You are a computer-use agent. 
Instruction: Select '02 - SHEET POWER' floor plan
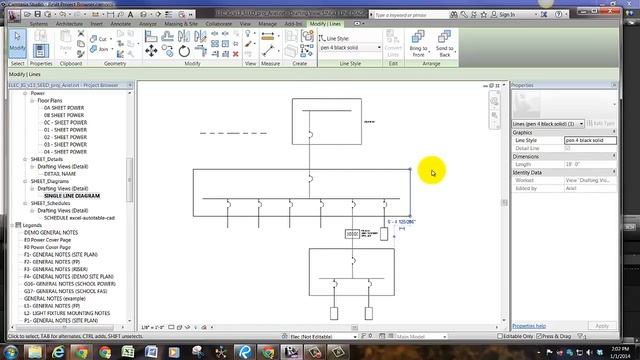[65, 137]
